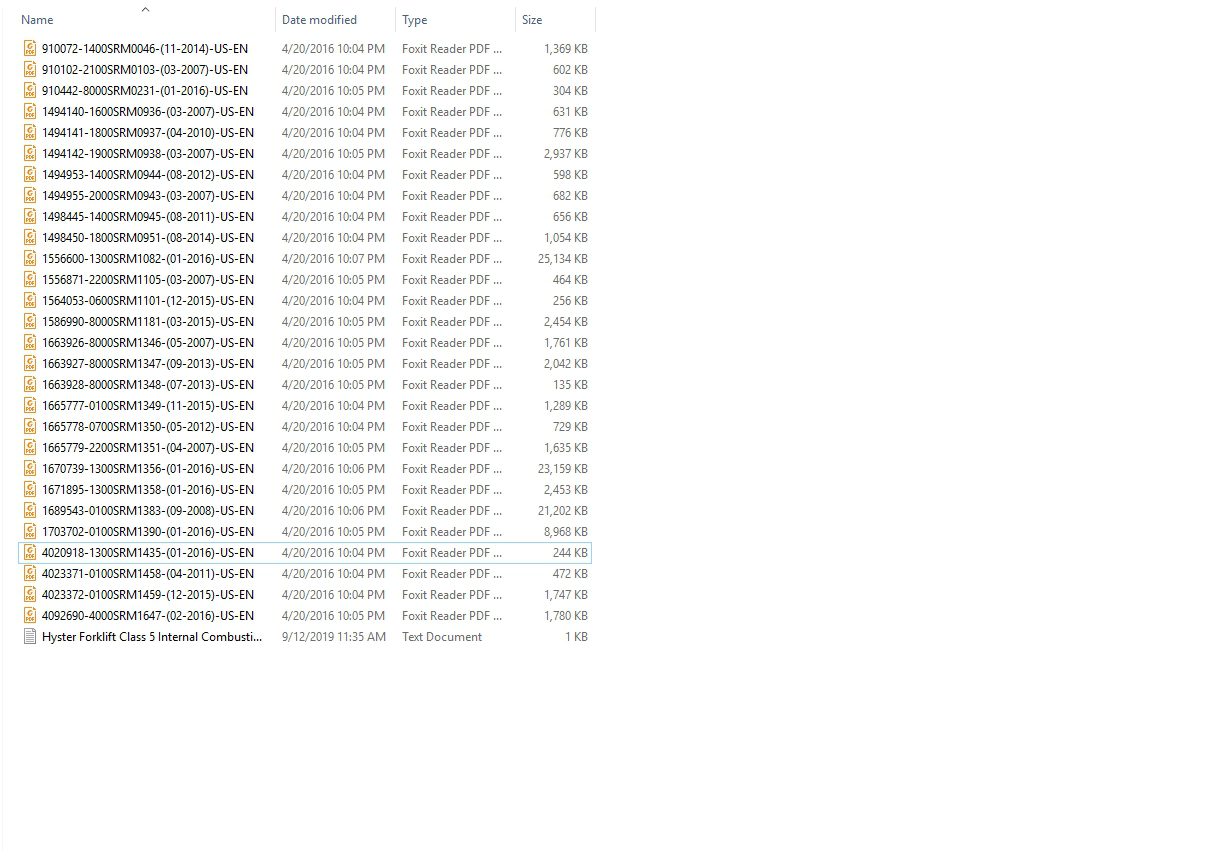Screen dimensions: 1222x868
Task: Select file name 4023371-0100SRM1458-(04-2011)-US-EN
Action: pos(148,573)
